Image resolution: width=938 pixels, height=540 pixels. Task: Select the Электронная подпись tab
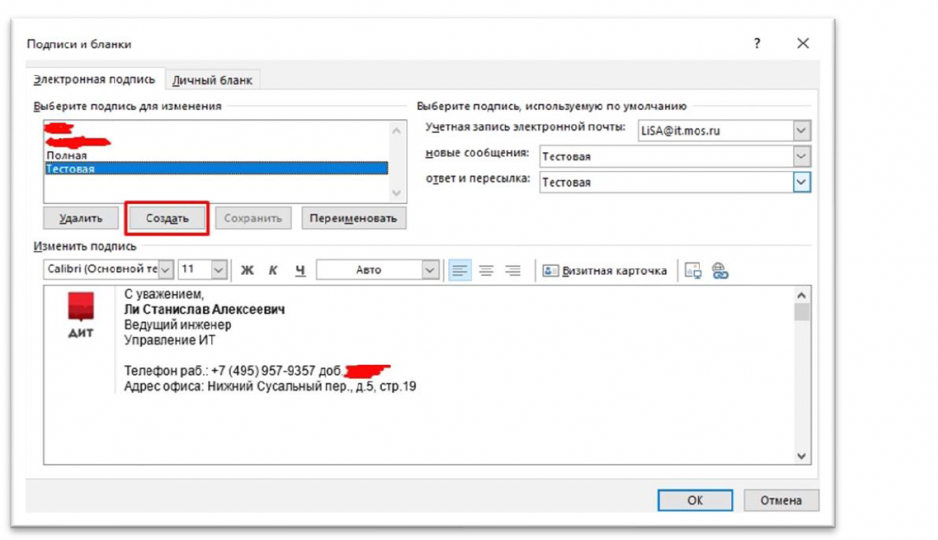tap(94, 79)
